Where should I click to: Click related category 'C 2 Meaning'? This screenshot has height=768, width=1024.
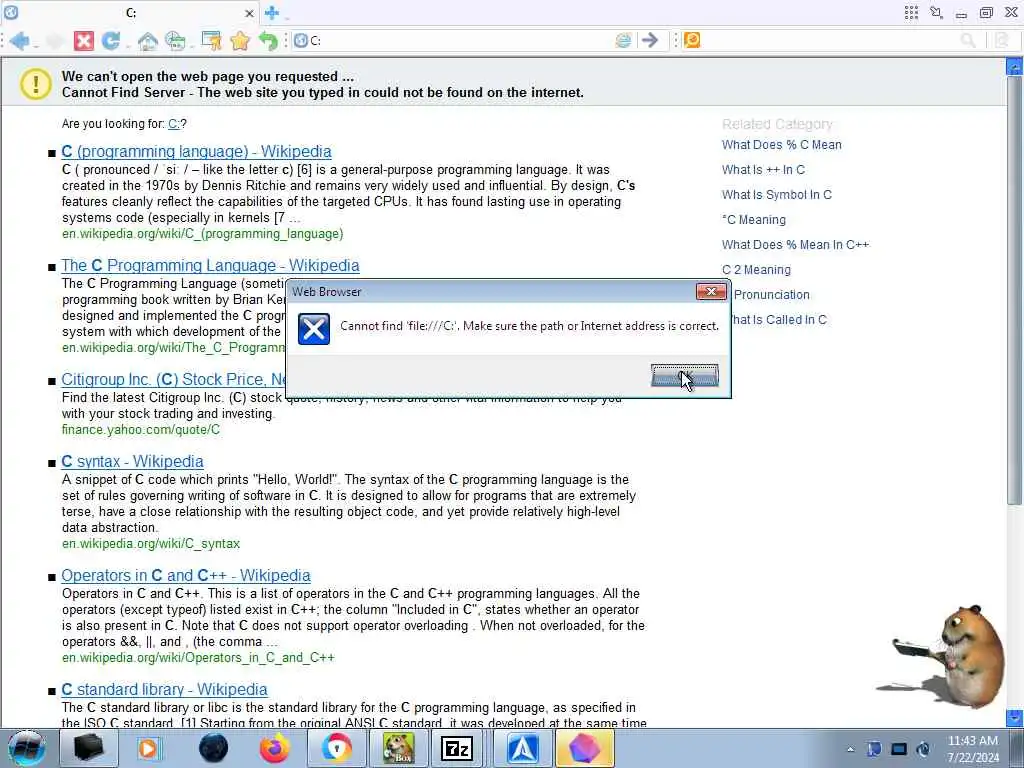coord(756,270)
